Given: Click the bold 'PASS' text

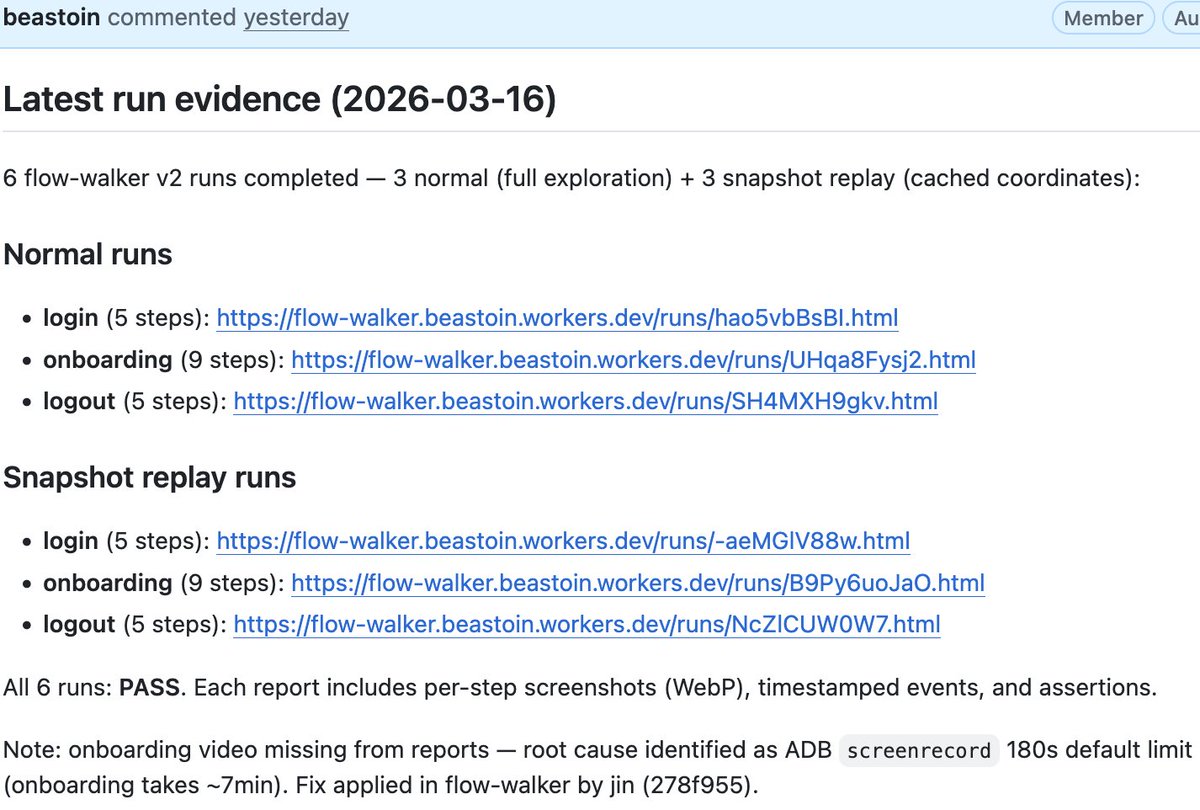Looking at the screenshot, I should [x=151, y=687].
